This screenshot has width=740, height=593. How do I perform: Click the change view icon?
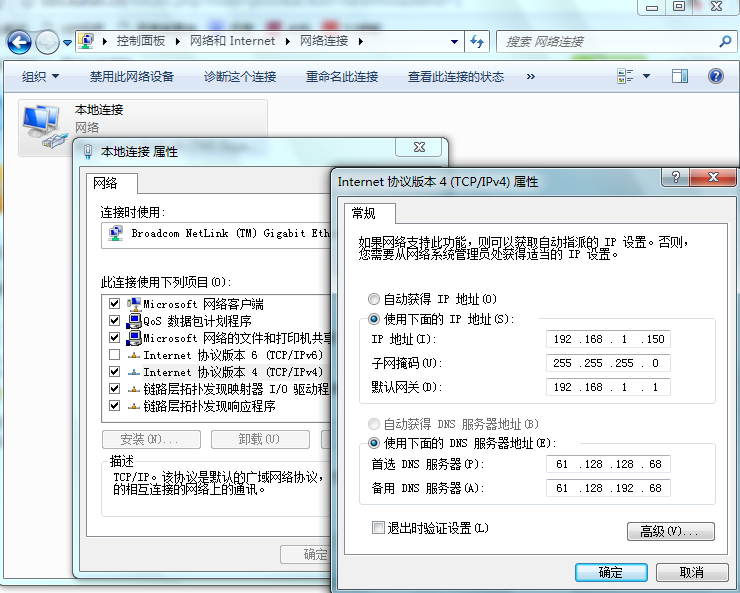pyautogui.click(x=625, y=76)
